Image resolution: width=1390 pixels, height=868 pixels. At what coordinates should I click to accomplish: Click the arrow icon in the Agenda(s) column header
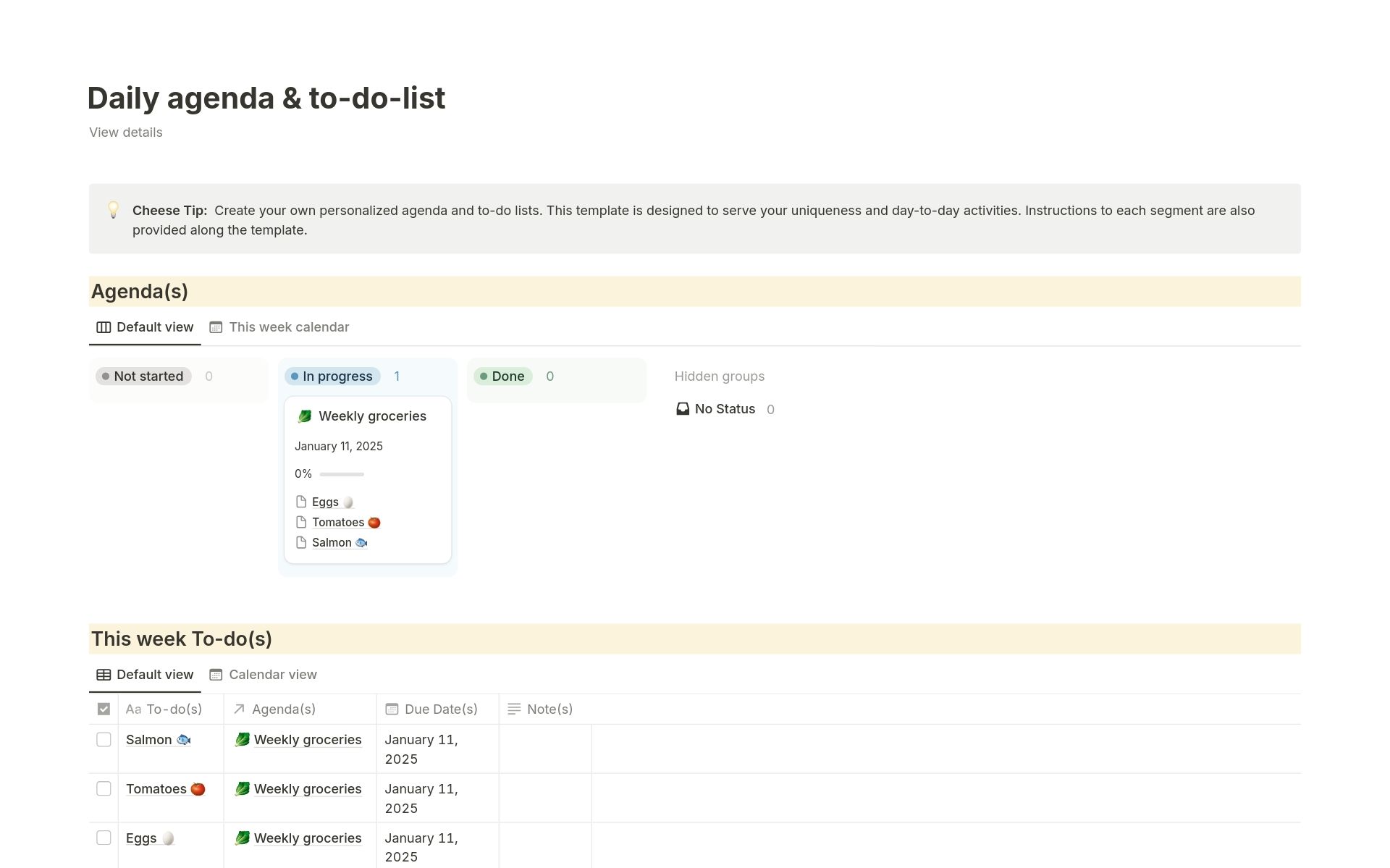[x=239, y=709]
